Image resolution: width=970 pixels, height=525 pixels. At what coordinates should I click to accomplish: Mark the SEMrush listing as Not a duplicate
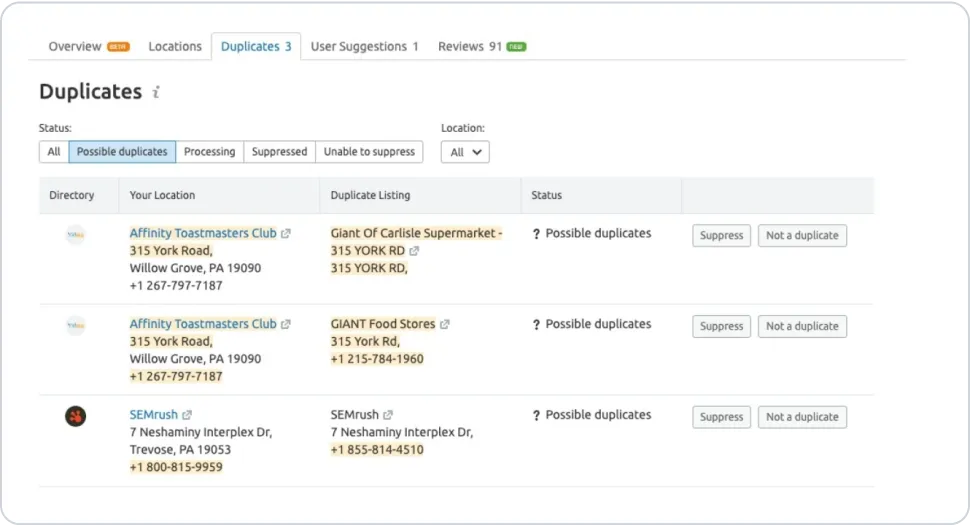(x=802, y=417)
